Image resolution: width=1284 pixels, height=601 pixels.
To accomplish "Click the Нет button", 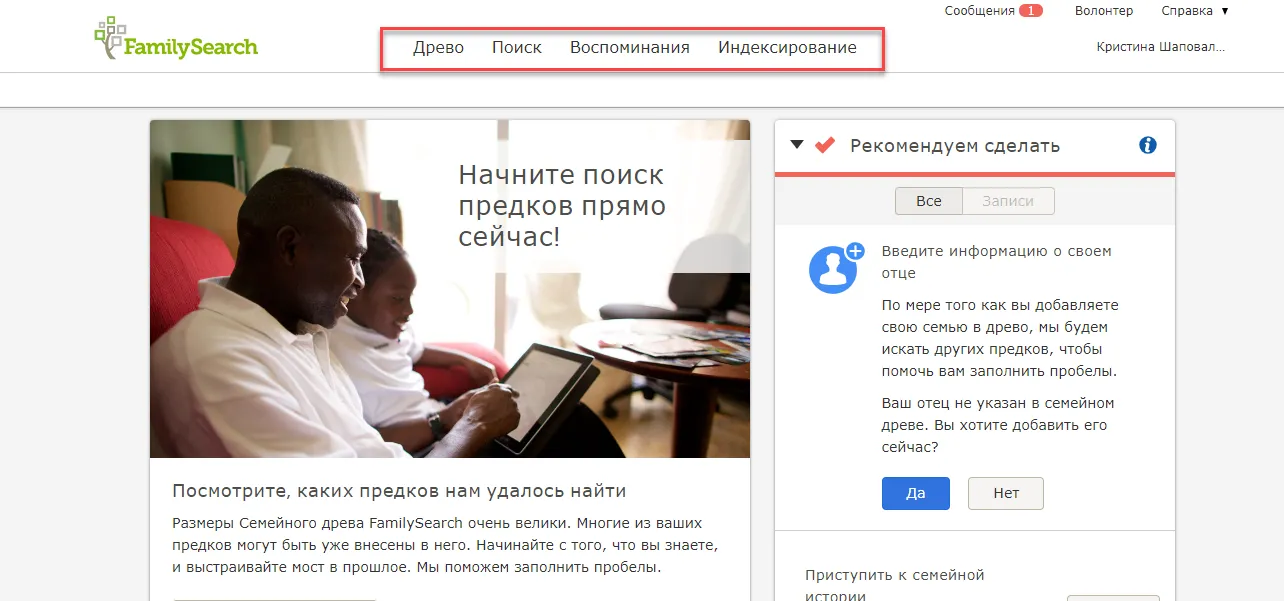I will point(1006,493).
